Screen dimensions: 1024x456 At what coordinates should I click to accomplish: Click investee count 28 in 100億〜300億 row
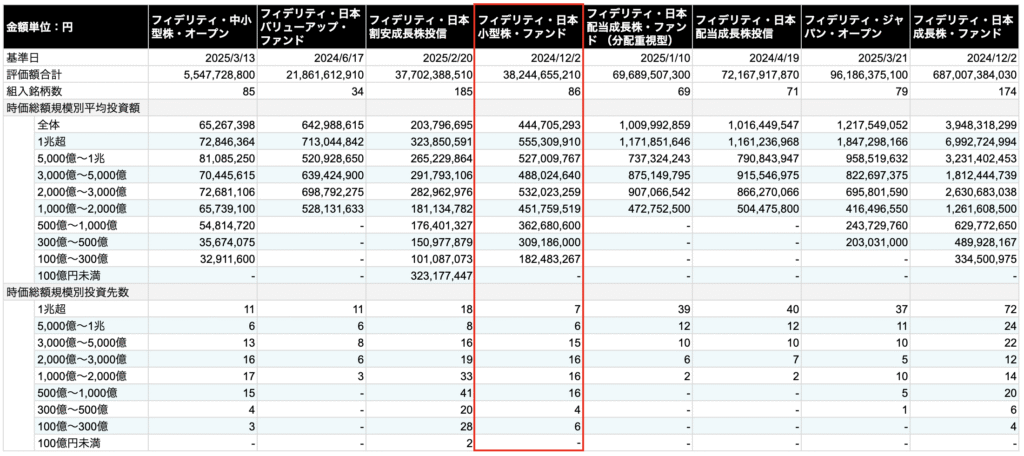click(x=464, y=427)
